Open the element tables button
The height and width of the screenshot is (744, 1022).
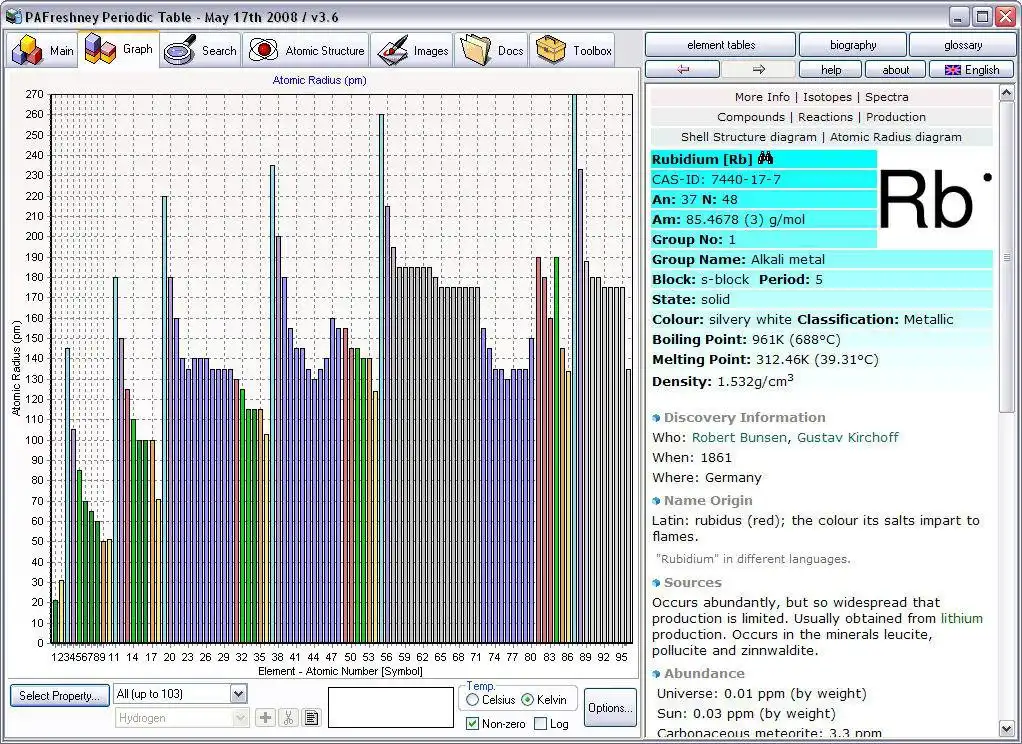coord(720,45)
